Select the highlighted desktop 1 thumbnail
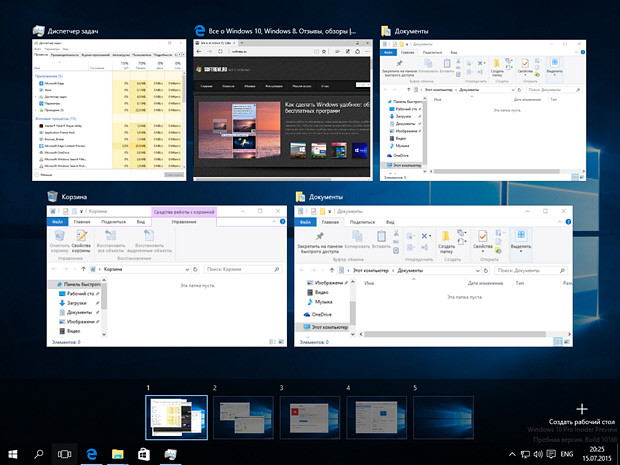The image size is (620, 465). 176,418
